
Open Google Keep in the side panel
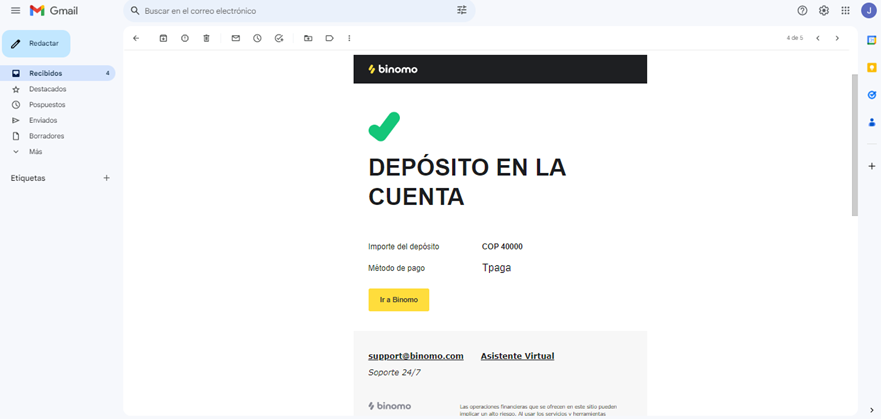[871, 67]
